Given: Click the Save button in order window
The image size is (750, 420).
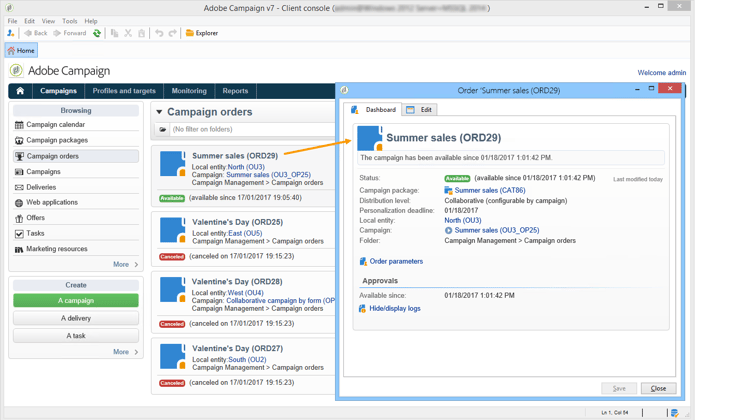Looking at the screenshot, I should [x=619, y=388].
